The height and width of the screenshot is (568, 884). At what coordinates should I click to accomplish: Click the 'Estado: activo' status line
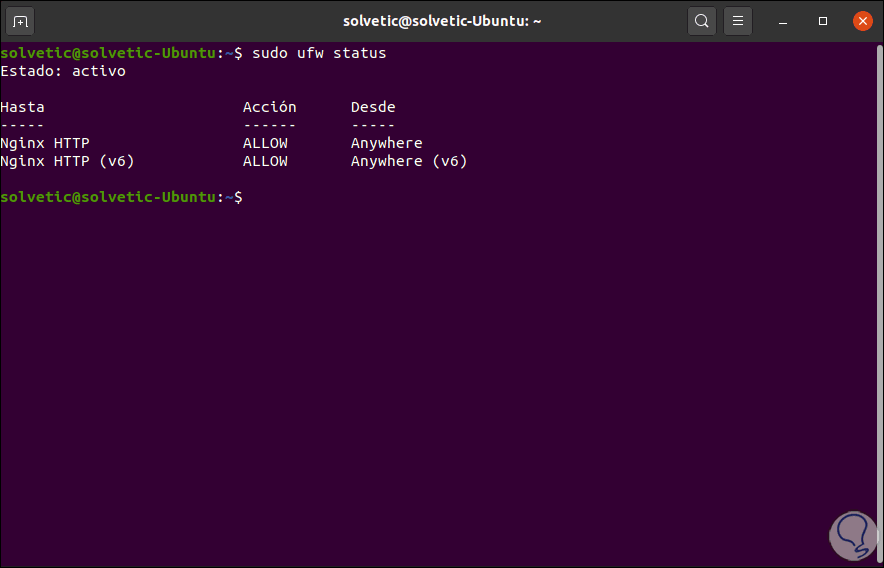tap(63, 71)
